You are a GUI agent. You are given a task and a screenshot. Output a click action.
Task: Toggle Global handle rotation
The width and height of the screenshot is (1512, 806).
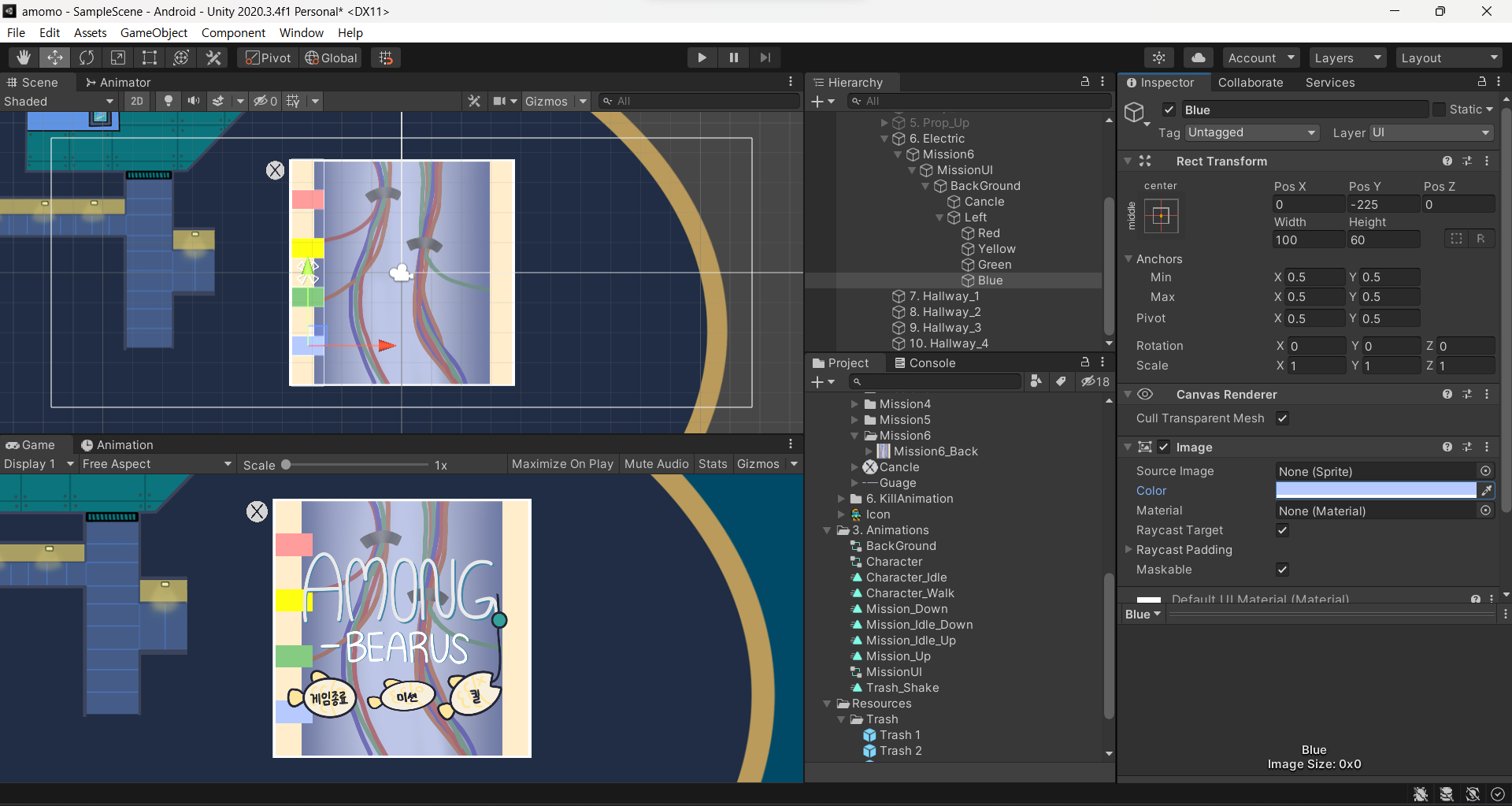332,58
